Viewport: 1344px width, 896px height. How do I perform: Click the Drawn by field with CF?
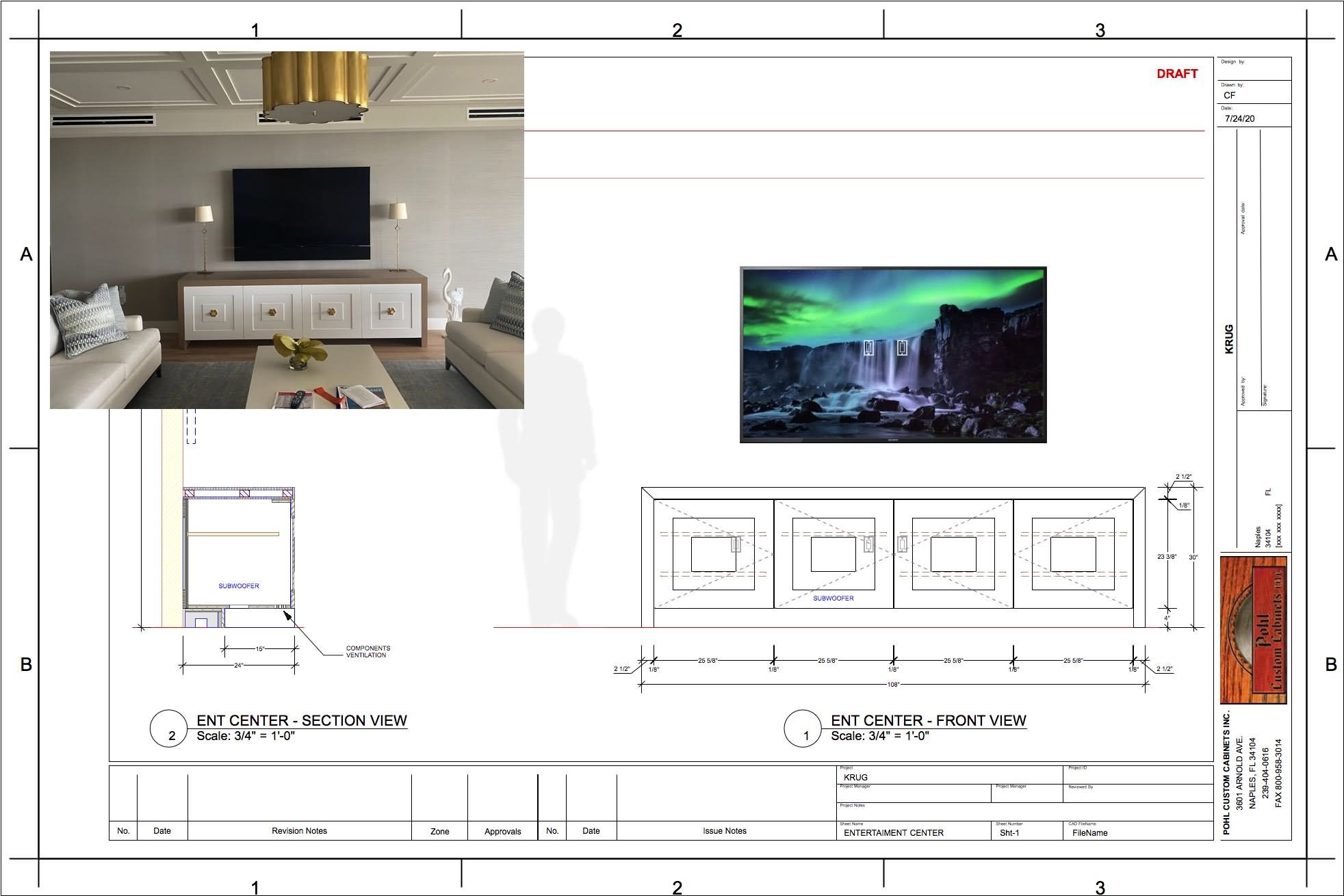[x=1230, y=95]
